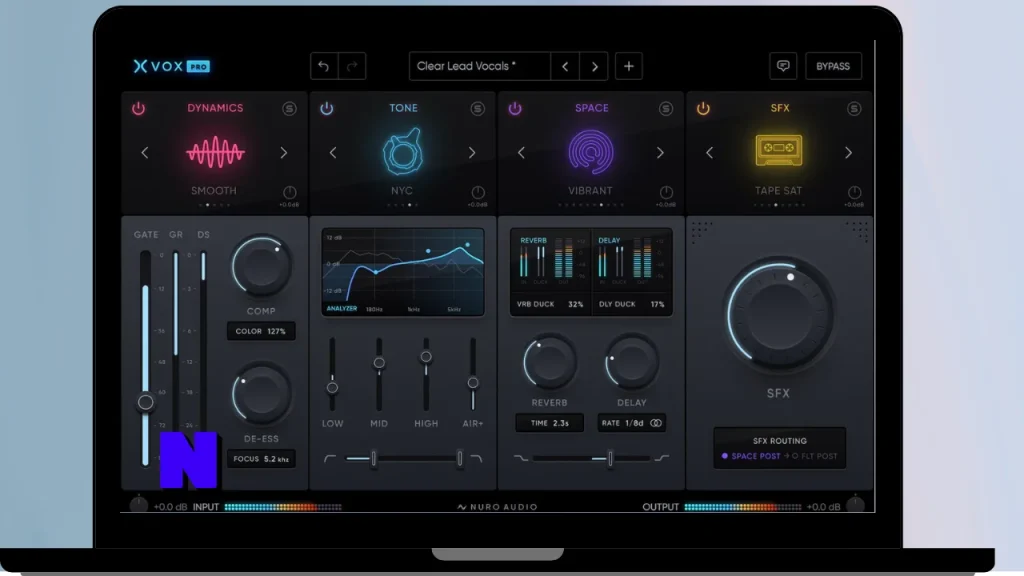
Task: Switch Dynamics to previous style (left arrow)
Action: point(145,153)
